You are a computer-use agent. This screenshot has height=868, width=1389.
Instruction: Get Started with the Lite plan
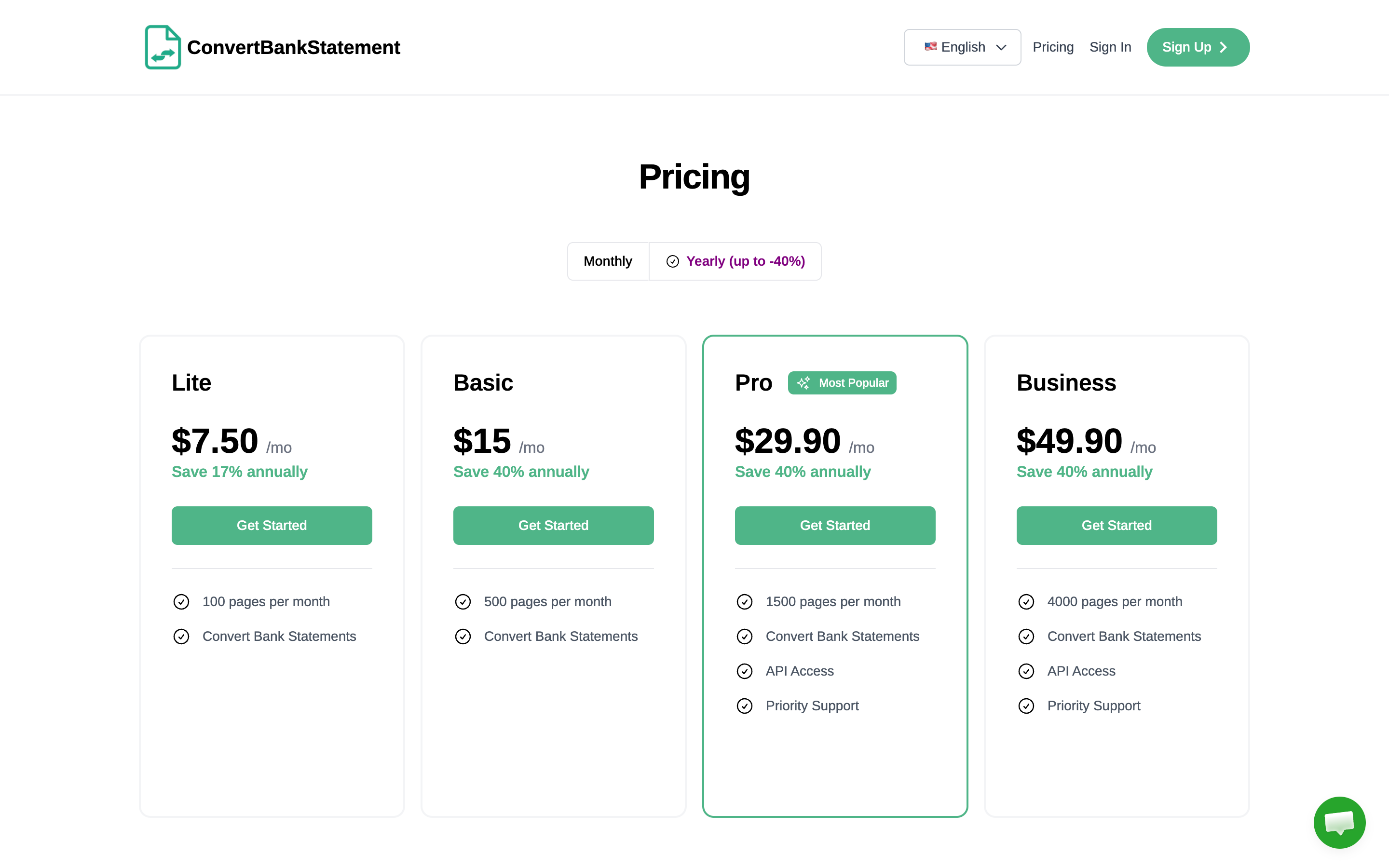272,525
